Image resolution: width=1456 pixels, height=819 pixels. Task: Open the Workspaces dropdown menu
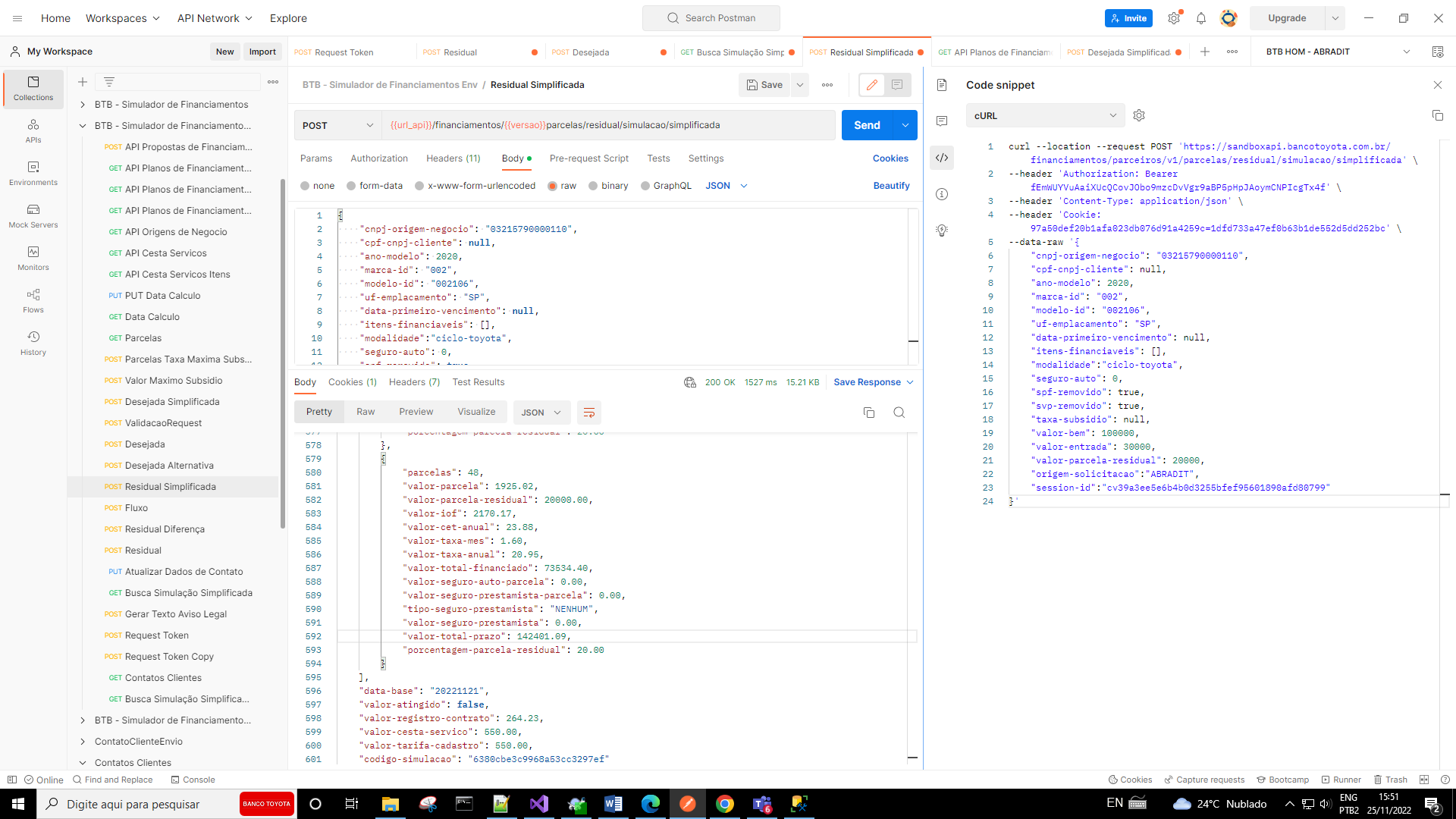coord(123,18)
